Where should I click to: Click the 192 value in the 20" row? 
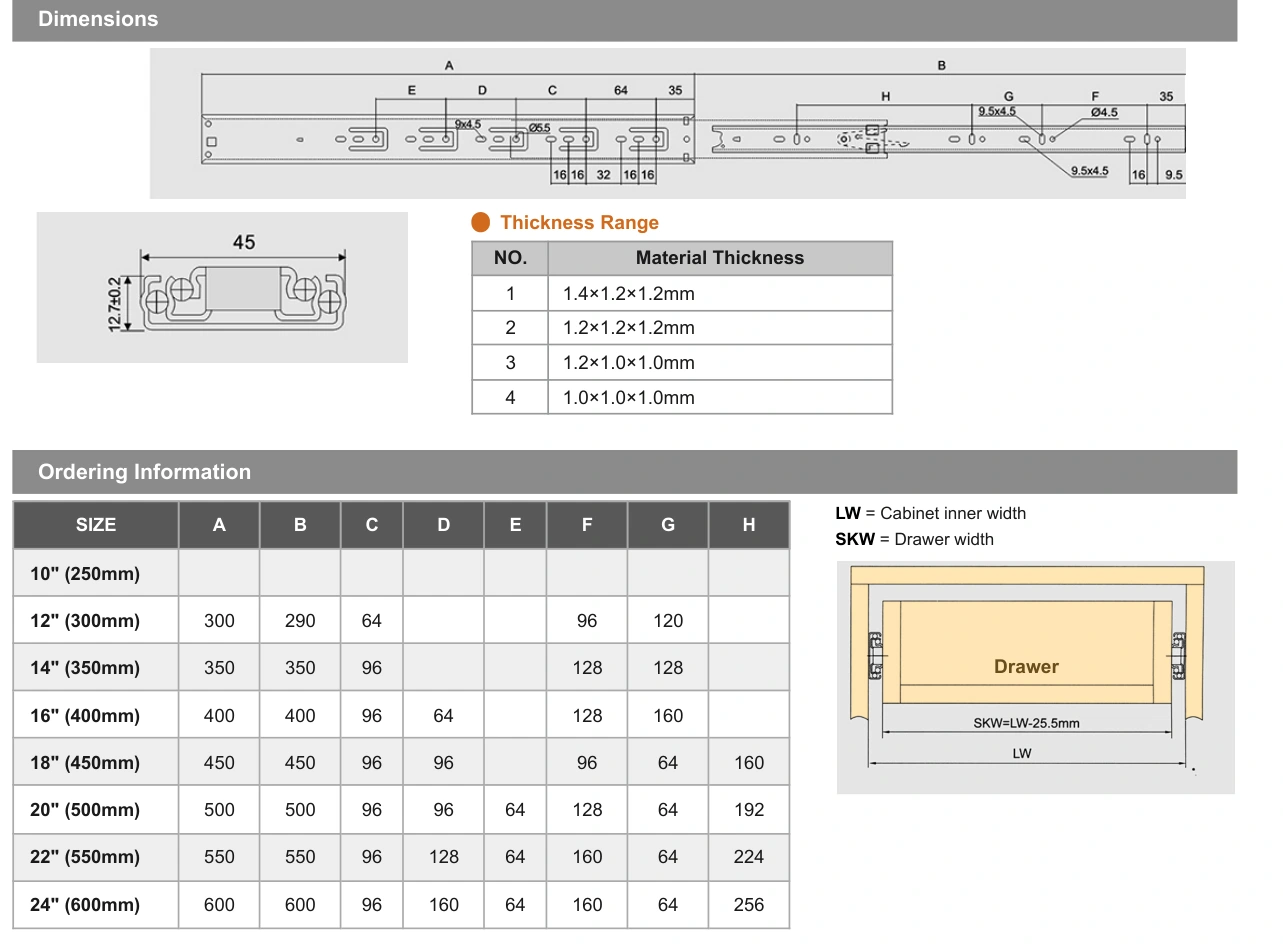tap(749, 810)
